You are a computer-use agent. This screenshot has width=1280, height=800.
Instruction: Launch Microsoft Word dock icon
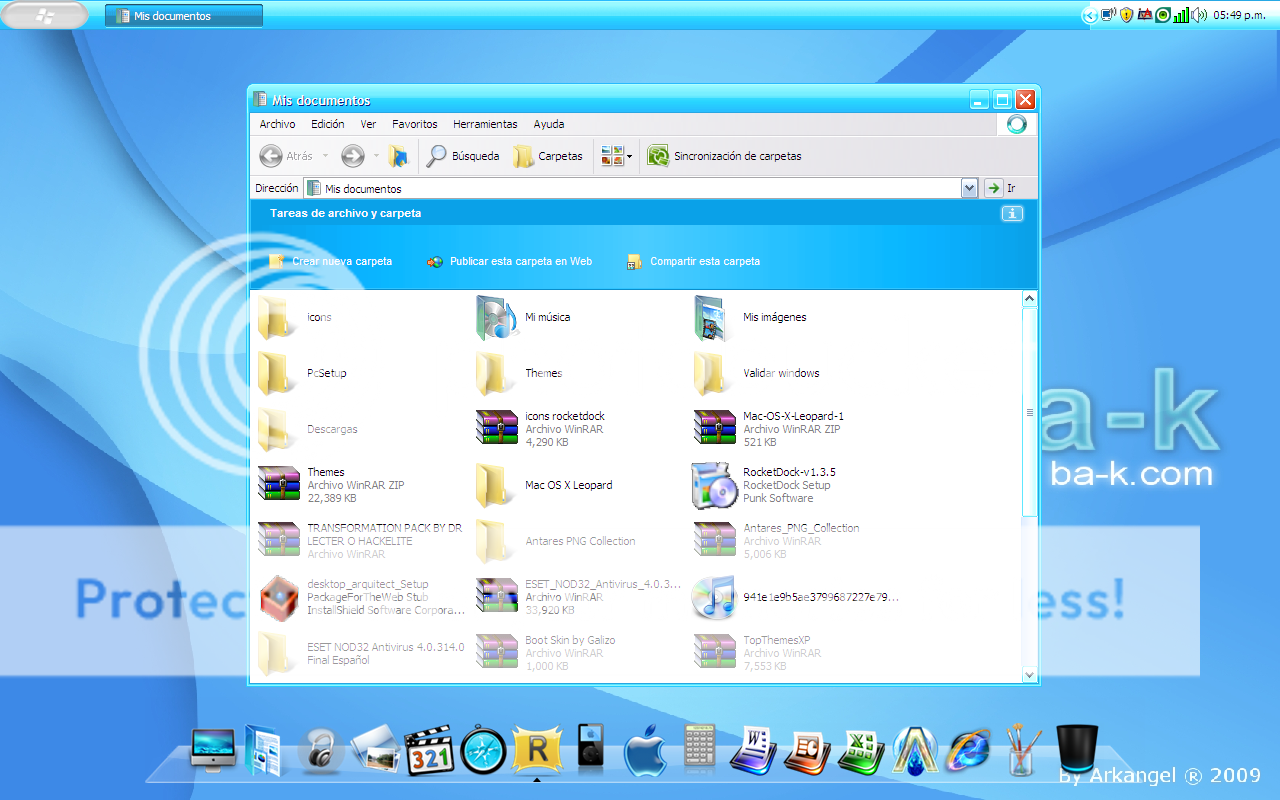point(753,751)
